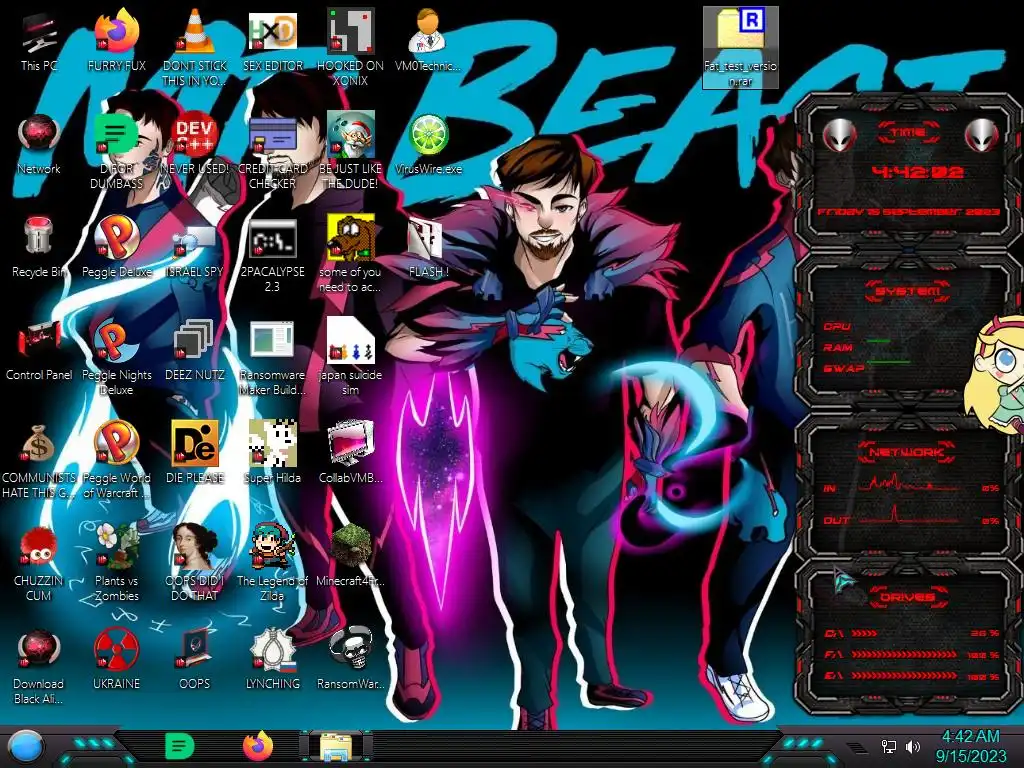This screenshot has height=768, width=1024.
Task: Open CREDIT CARD CHECKER shortcut
Action: click(x=273, y=150)
